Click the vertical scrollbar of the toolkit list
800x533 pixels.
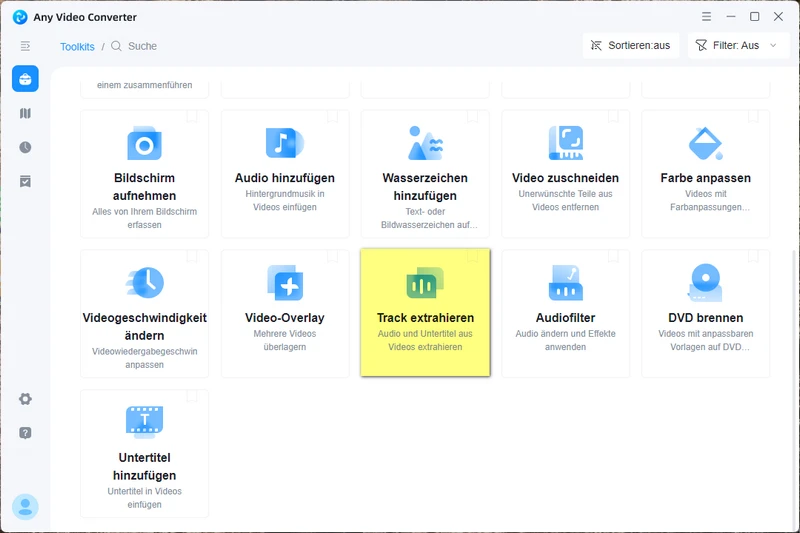(x=796, y=388)
